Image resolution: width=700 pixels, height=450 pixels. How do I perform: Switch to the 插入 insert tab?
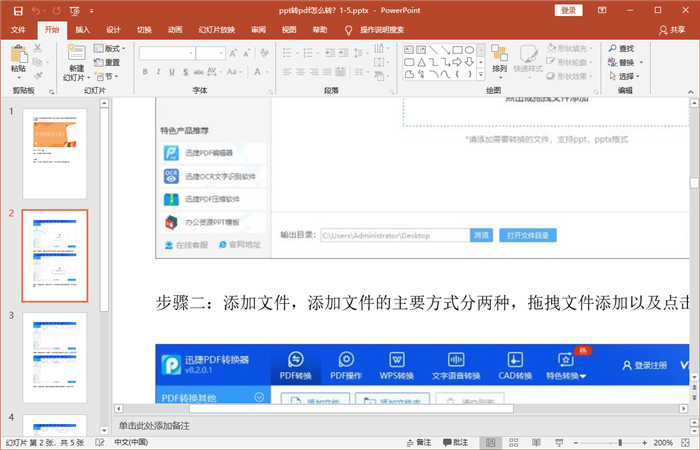83,30
